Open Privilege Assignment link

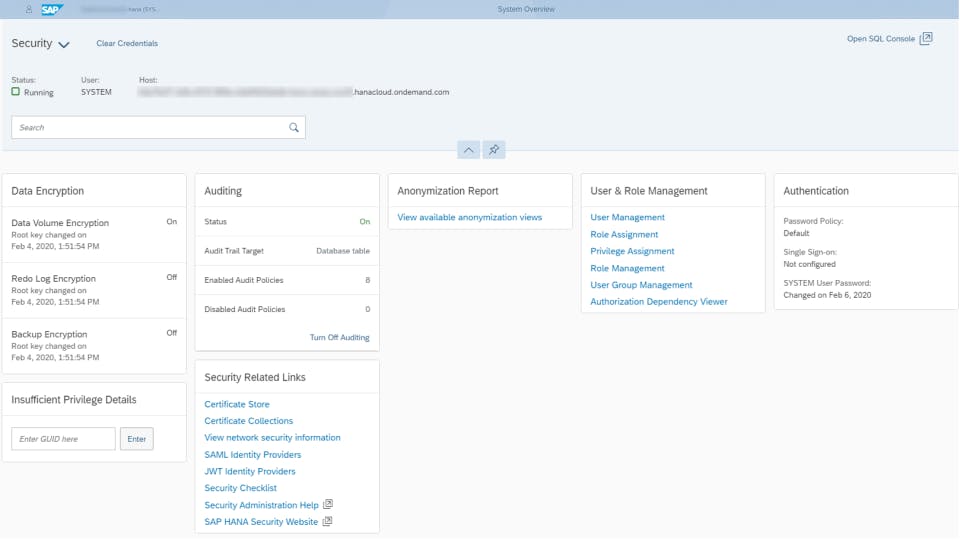pyautogui.click(x=632, y=251)
